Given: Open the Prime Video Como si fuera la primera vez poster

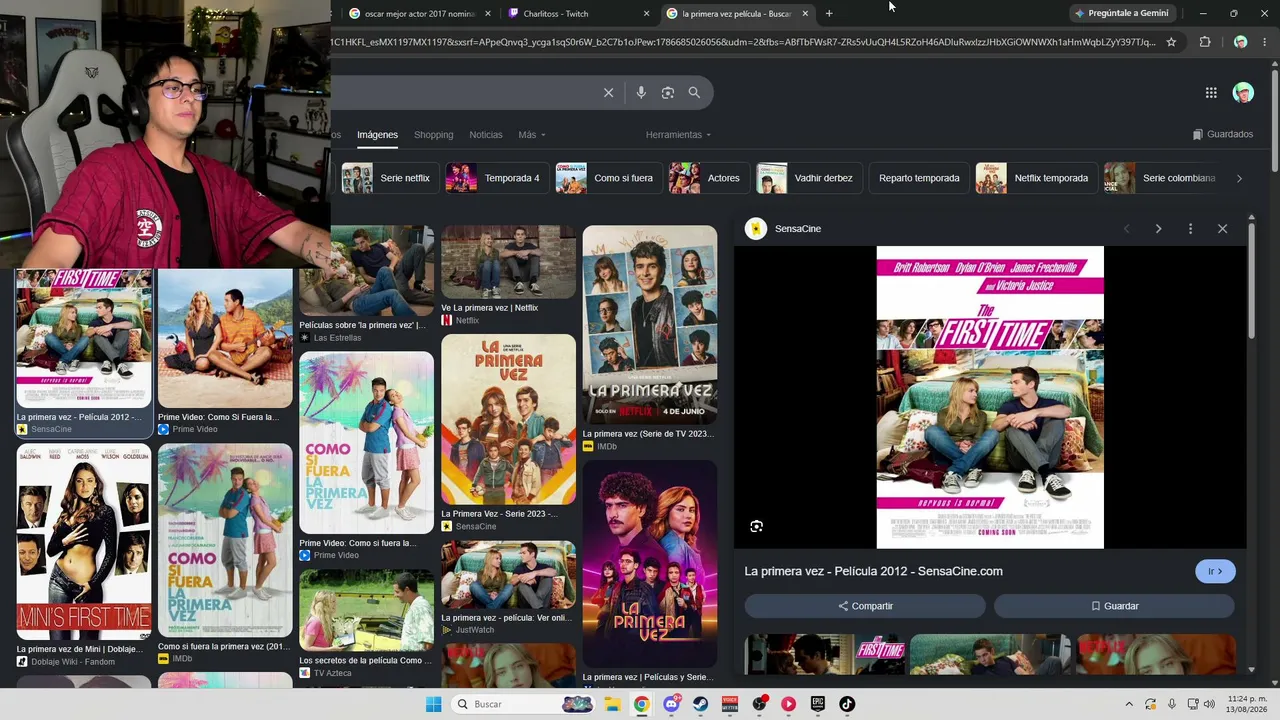Looking at the screenshot, I should [366, 443].
